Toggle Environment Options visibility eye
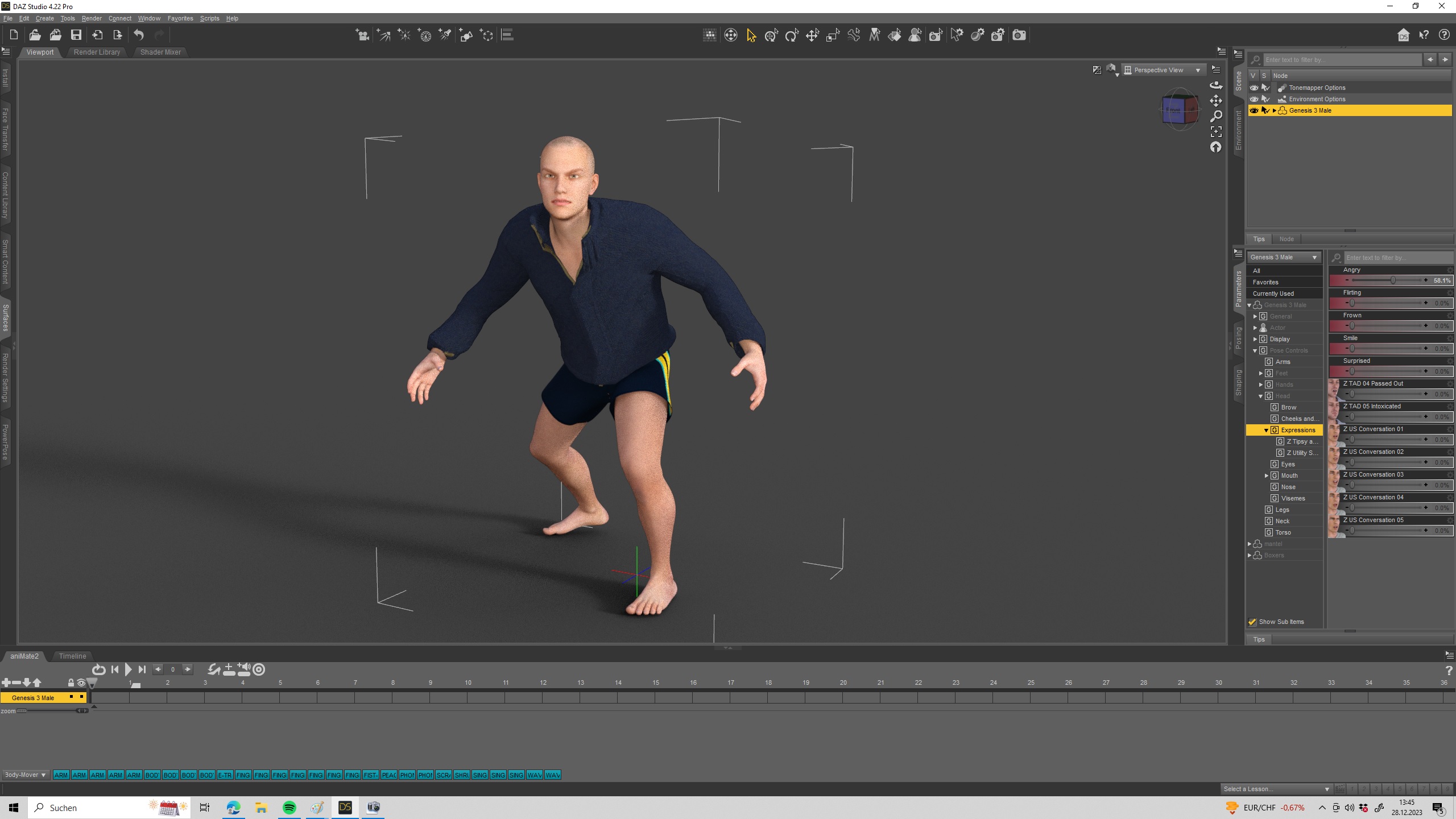This screenshot has height=819, width=1456. (1254, 99)
